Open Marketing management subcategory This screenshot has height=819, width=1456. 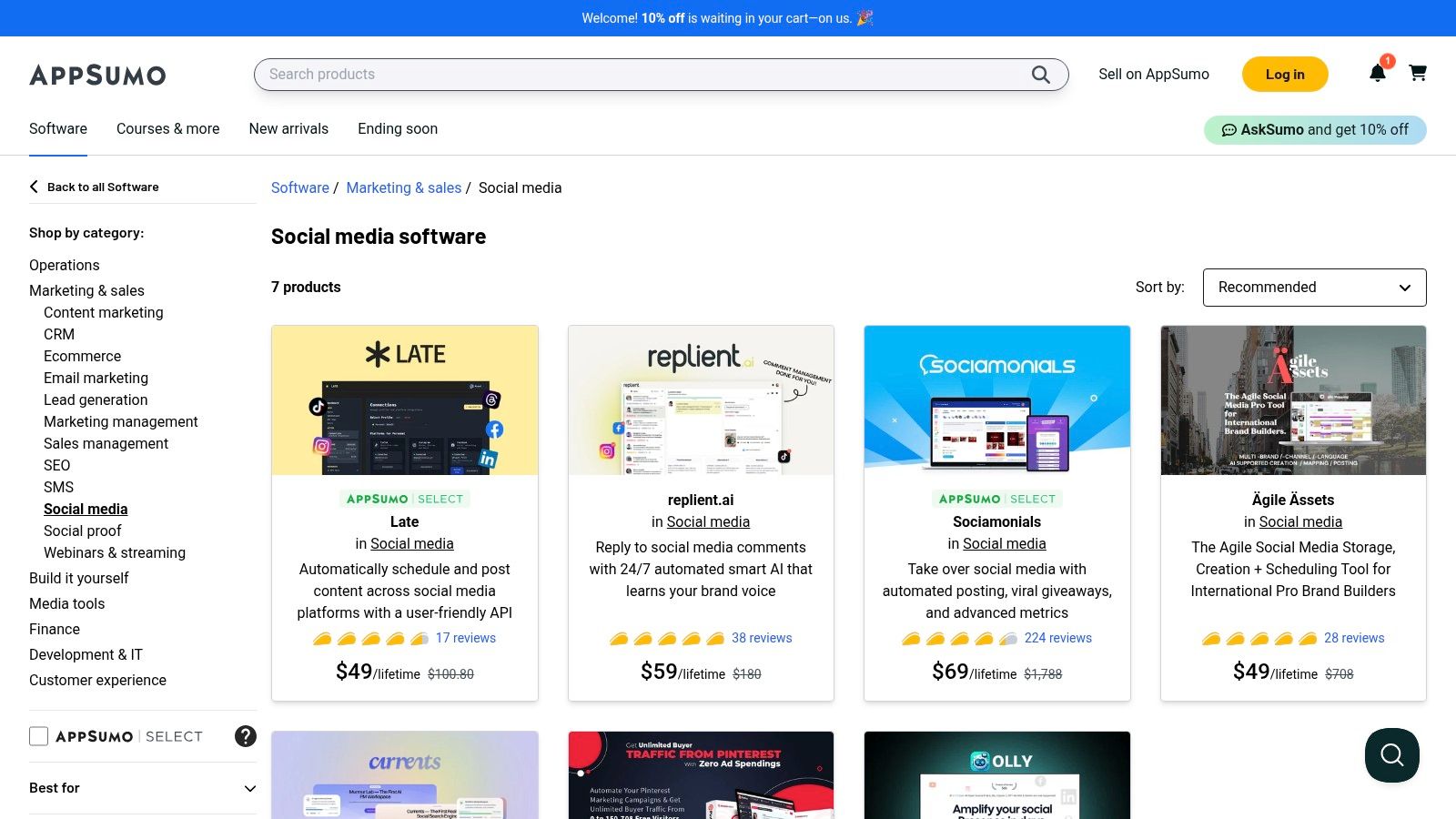click(x=121, y=421)
